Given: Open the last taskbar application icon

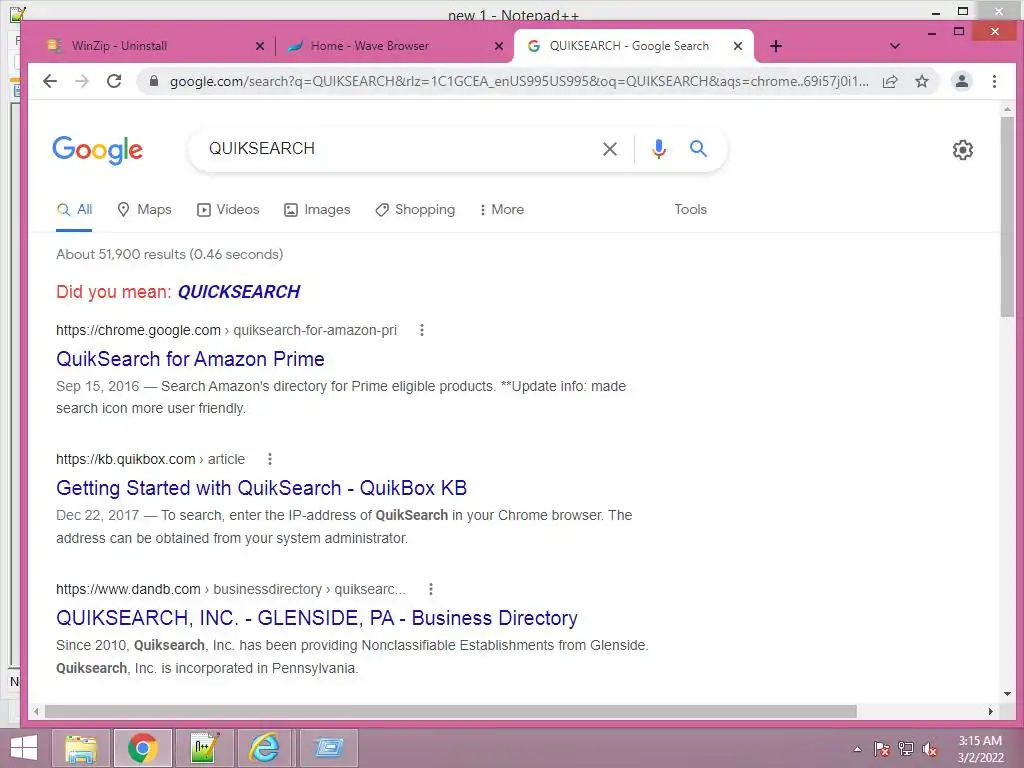Looking at the screenshot, I should pos(328,748).
